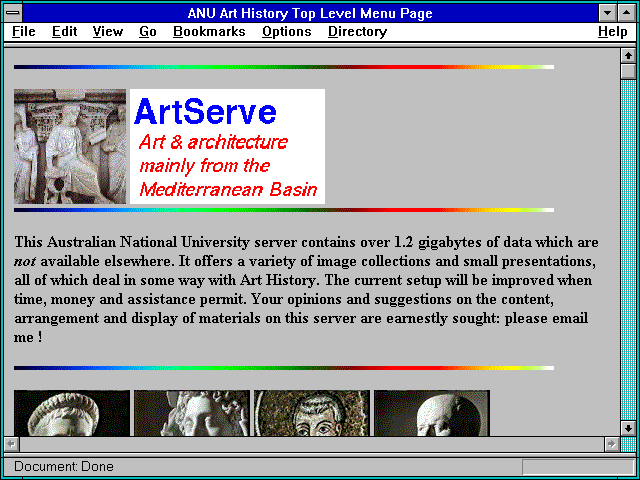This screenshot has width=640, height=480.
Task: Click the horizontal scrollbar left arrow
Action: 12,444
